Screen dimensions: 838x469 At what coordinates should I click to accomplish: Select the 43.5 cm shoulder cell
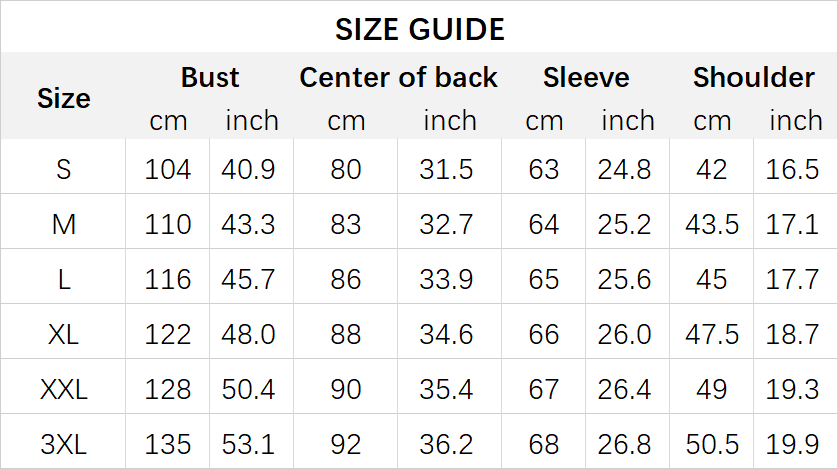pyautogui.click(x=712, y=224)
